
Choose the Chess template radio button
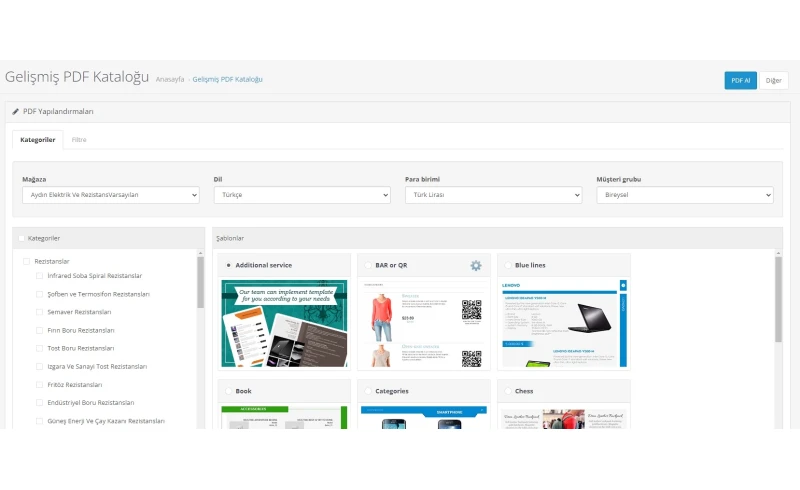click(x=508, y=391)
